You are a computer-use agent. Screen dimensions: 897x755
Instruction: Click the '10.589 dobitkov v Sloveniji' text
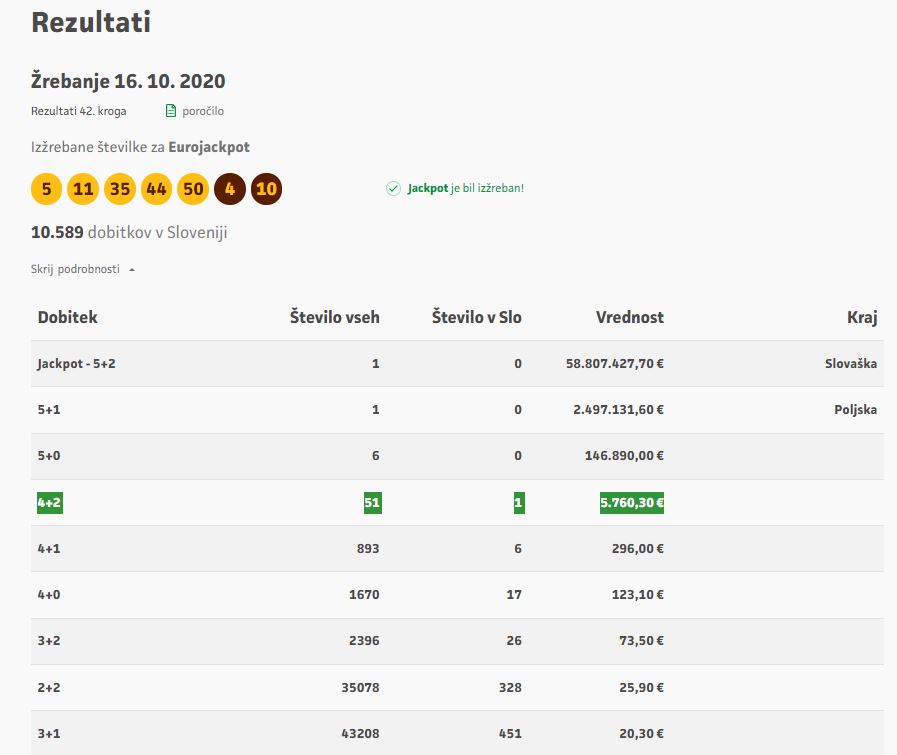click(x=129, y=232)
